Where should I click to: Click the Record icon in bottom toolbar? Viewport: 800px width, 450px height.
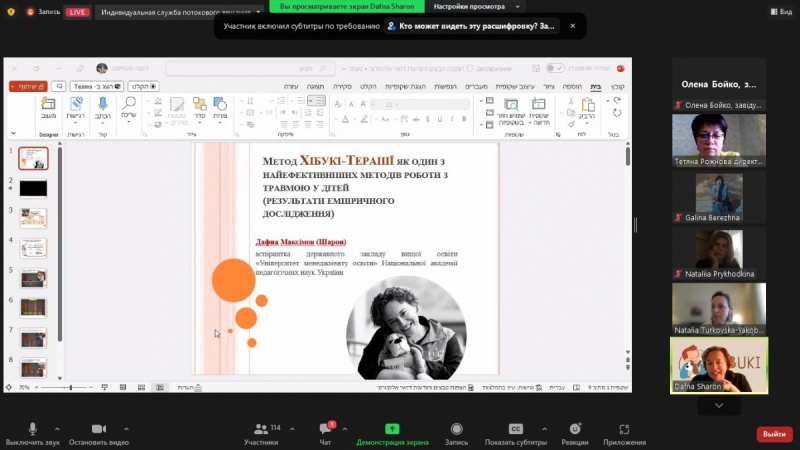(456, 429)
